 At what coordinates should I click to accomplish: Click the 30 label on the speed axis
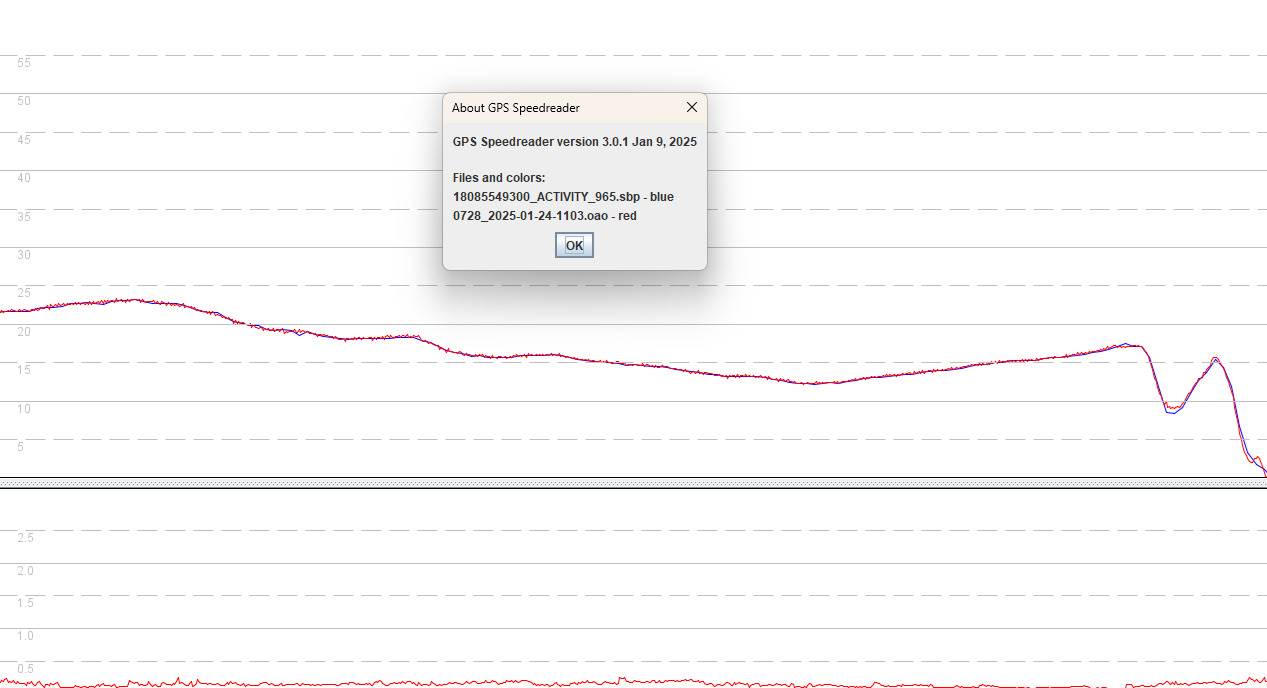coord(24,255)
